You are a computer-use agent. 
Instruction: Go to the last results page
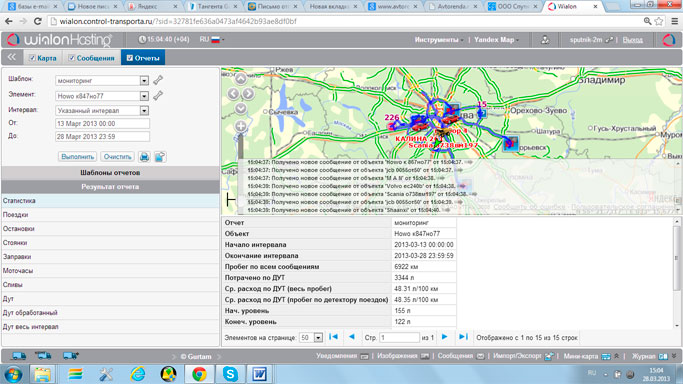(463, 337)
